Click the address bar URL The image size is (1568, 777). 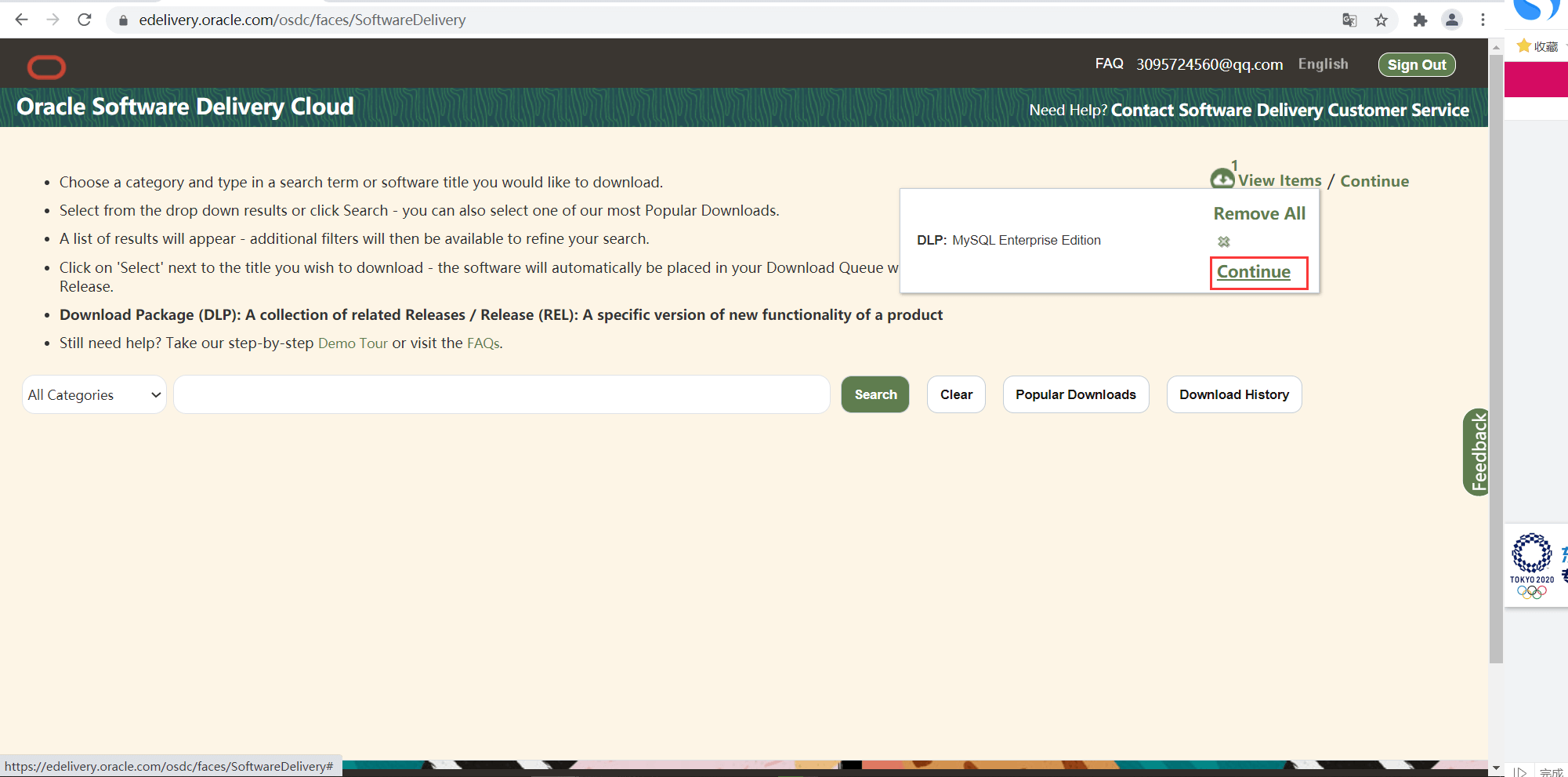tap(302, 20)
